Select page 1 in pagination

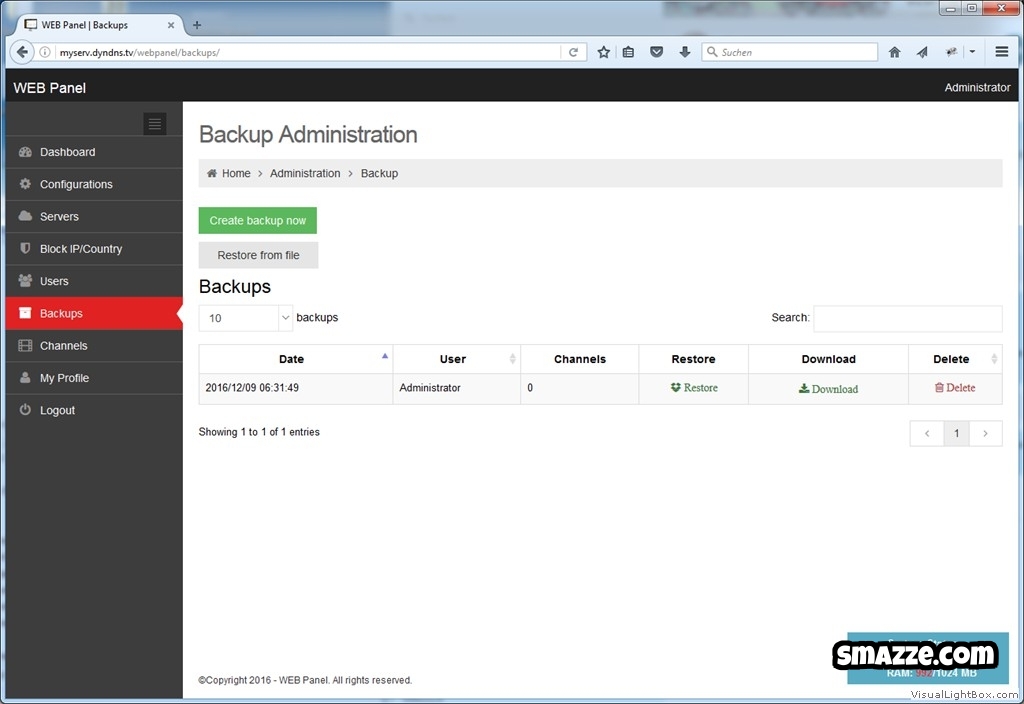(x=957, y=433)
